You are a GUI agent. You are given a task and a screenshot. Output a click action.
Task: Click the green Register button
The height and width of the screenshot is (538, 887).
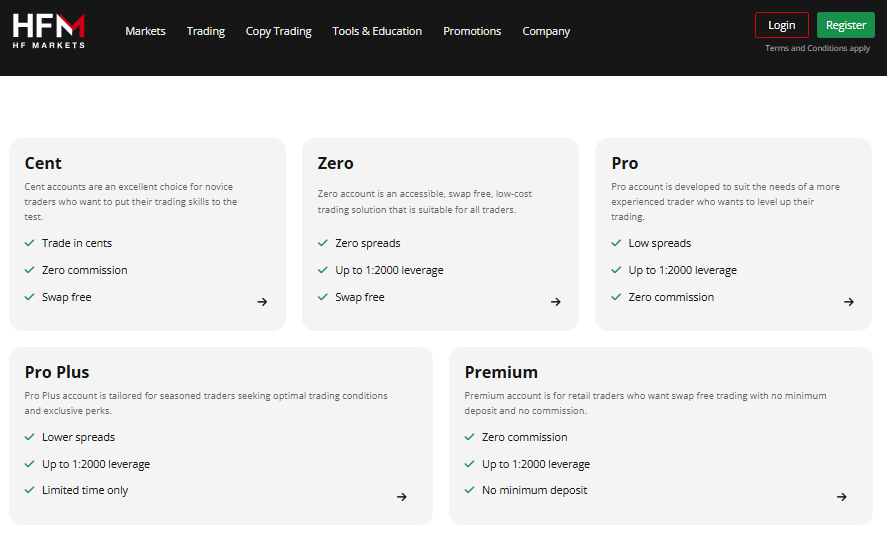(x=846, y=25)
